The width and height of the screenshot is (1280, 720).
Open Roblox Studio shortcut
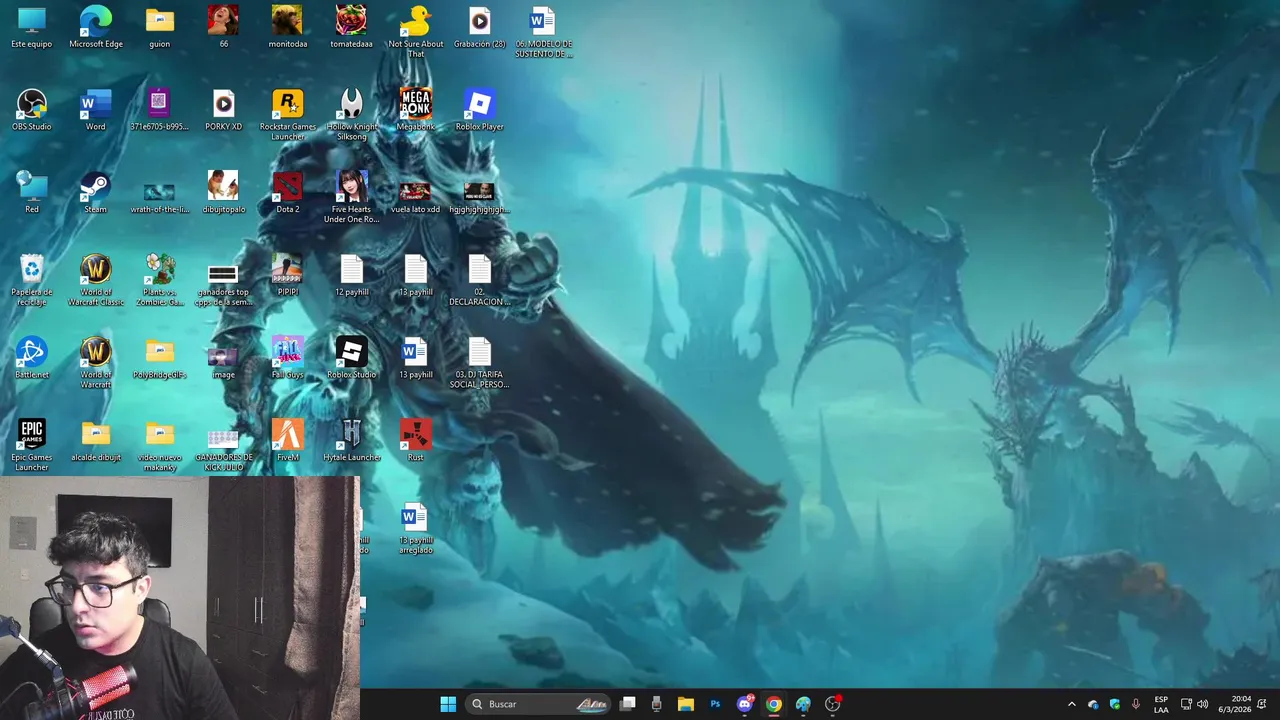[x=352, y=358]
